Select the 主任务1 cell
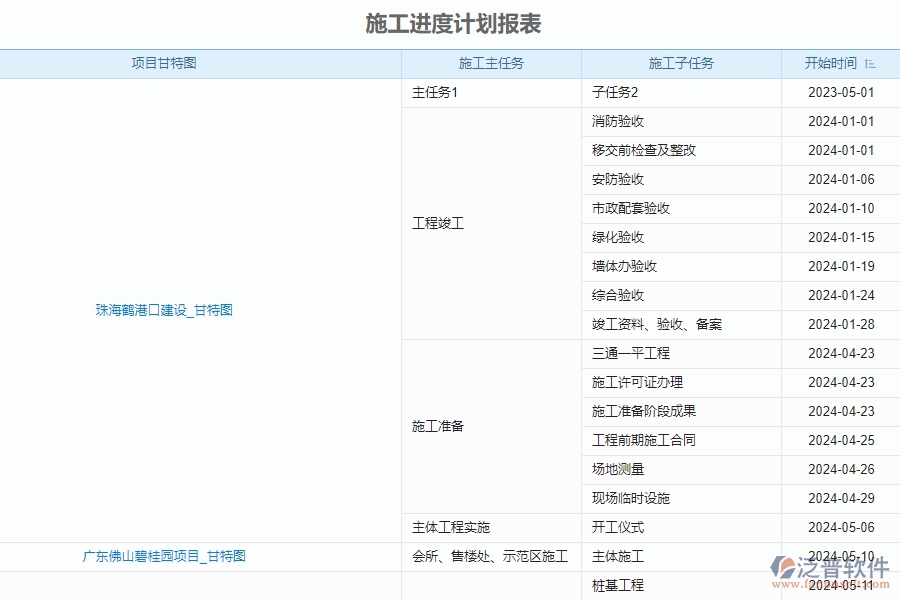The height and width of the screenshot is (600, 900). tap(428, 92)
